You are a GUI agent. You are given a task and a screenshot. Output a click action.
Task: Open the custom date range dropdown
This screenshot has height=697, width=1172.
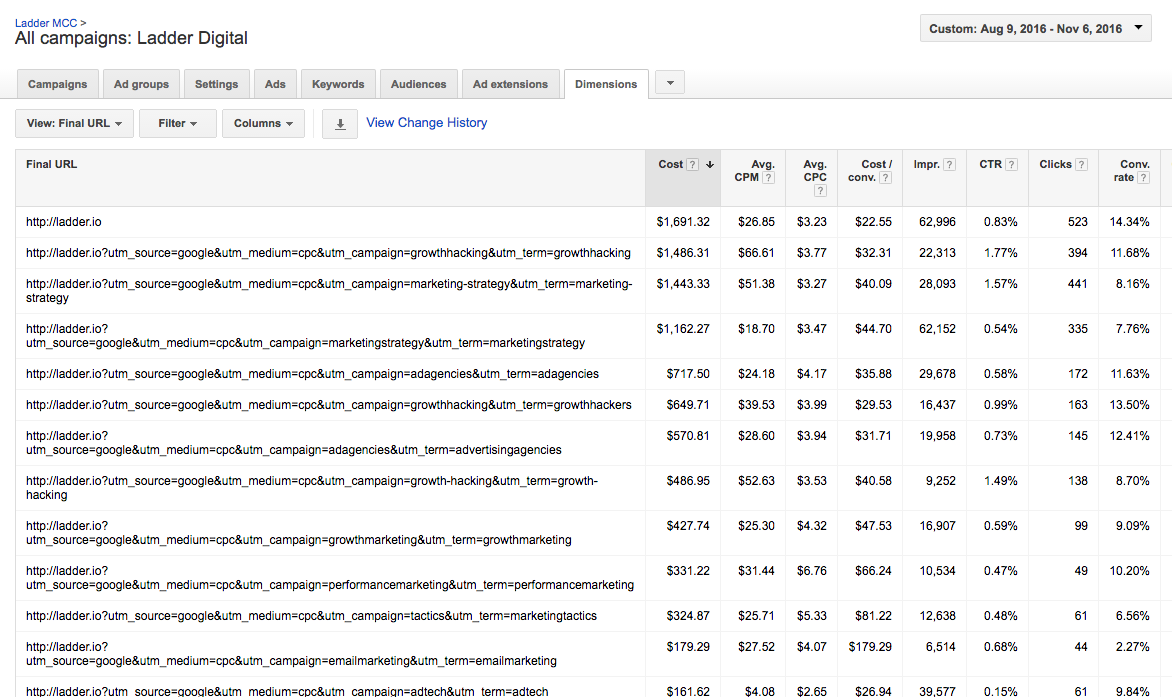pos(1035,29)
